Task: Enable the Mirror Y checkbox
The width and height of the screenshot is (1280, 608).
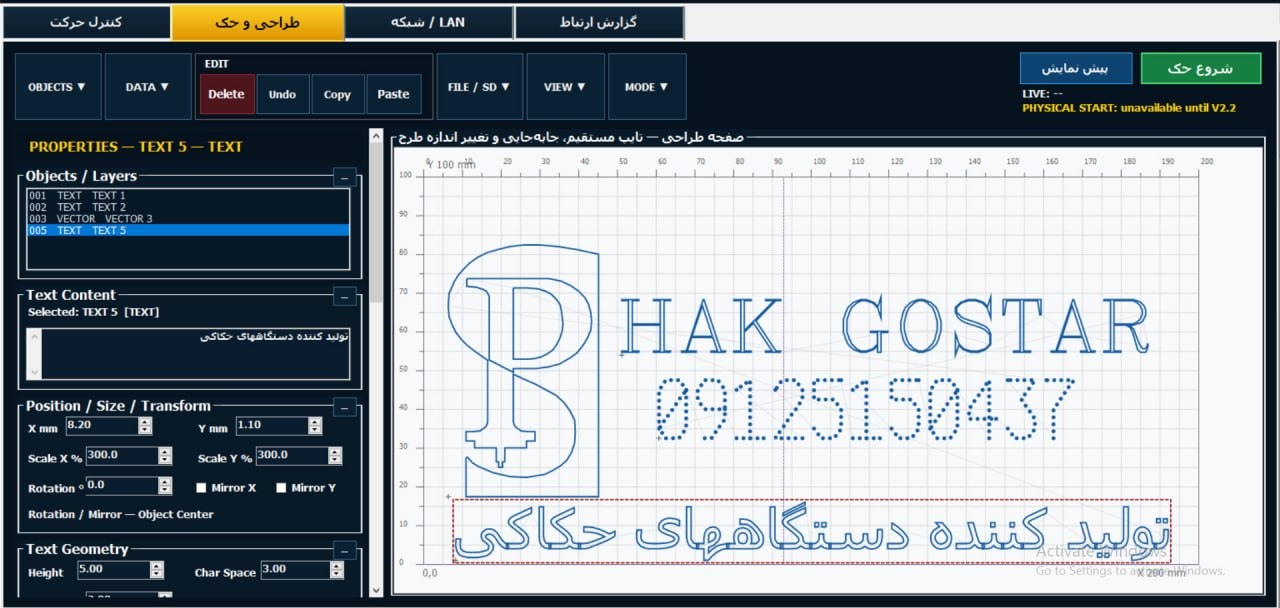Action: click(281, 488)
